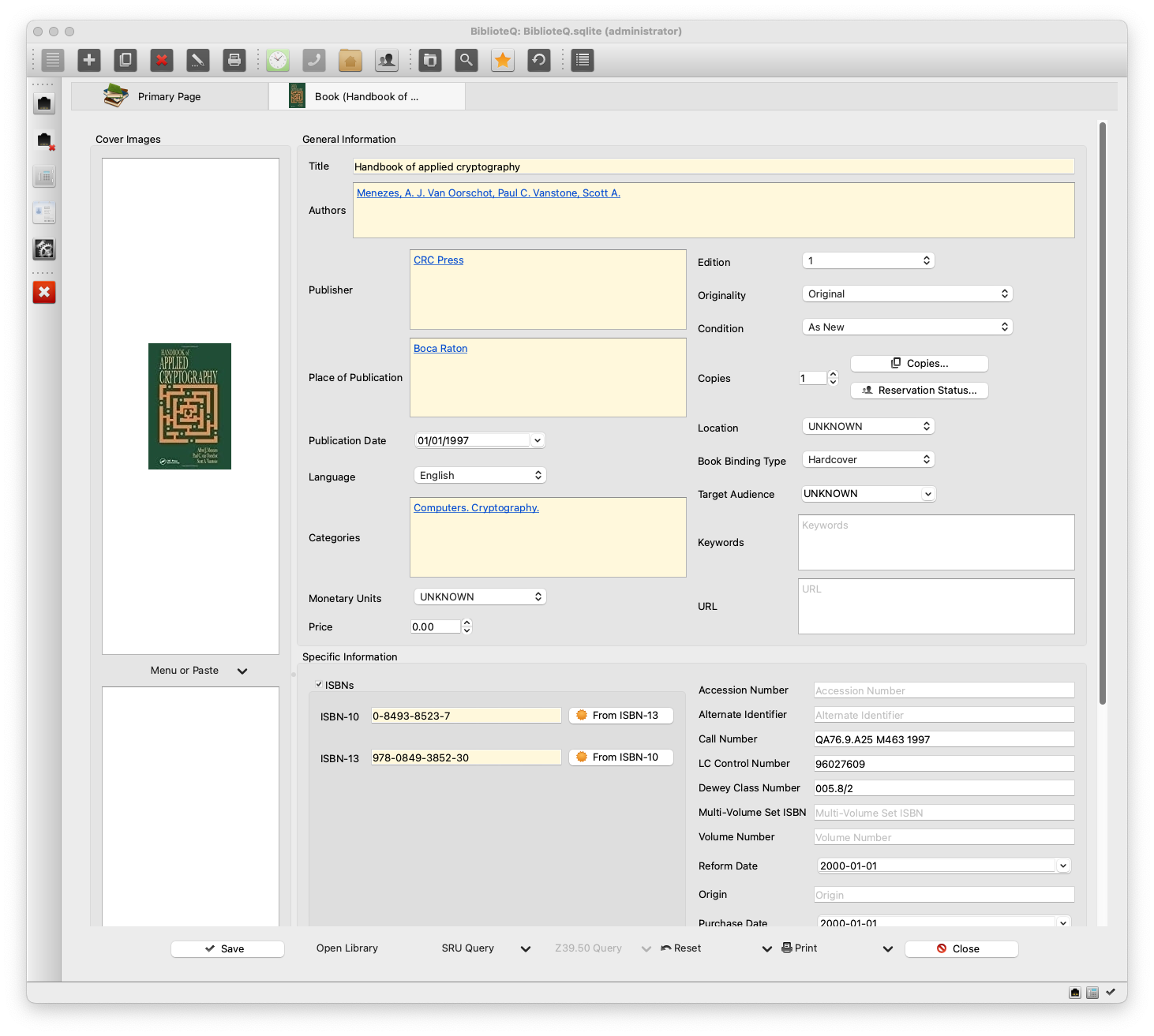Click the Copies... button
Screen dimensions: 1154x1036
tap(920, 364)
